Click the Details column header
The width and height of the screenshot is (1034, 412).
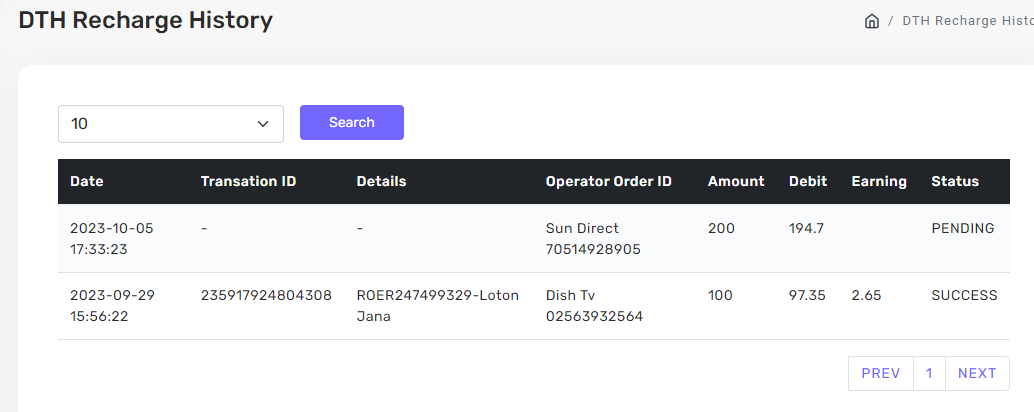pyautogui.click(x=382, y=182)
